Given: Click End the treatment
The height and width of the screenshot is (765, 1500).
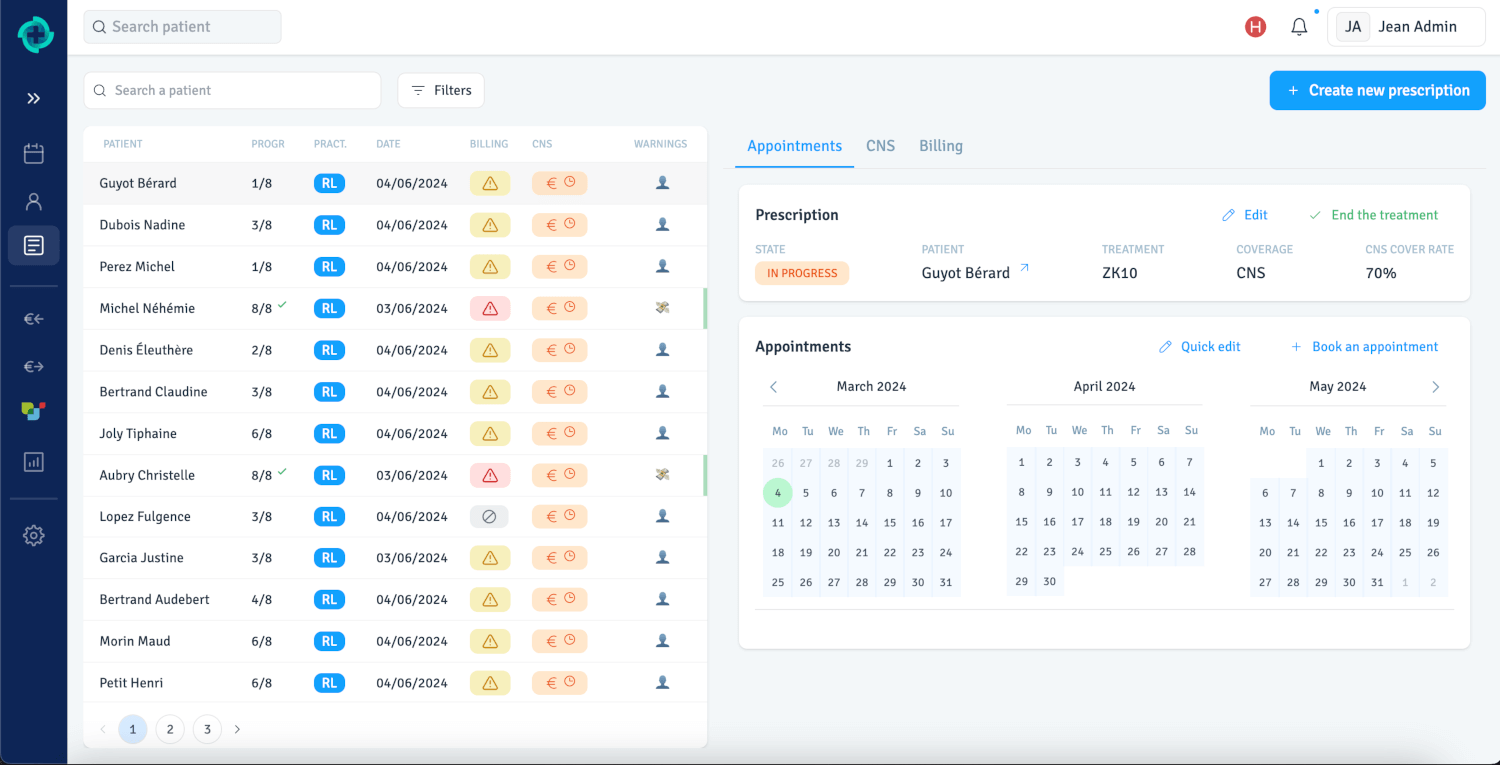Looking at the screenshot, I should (1374, 215).
